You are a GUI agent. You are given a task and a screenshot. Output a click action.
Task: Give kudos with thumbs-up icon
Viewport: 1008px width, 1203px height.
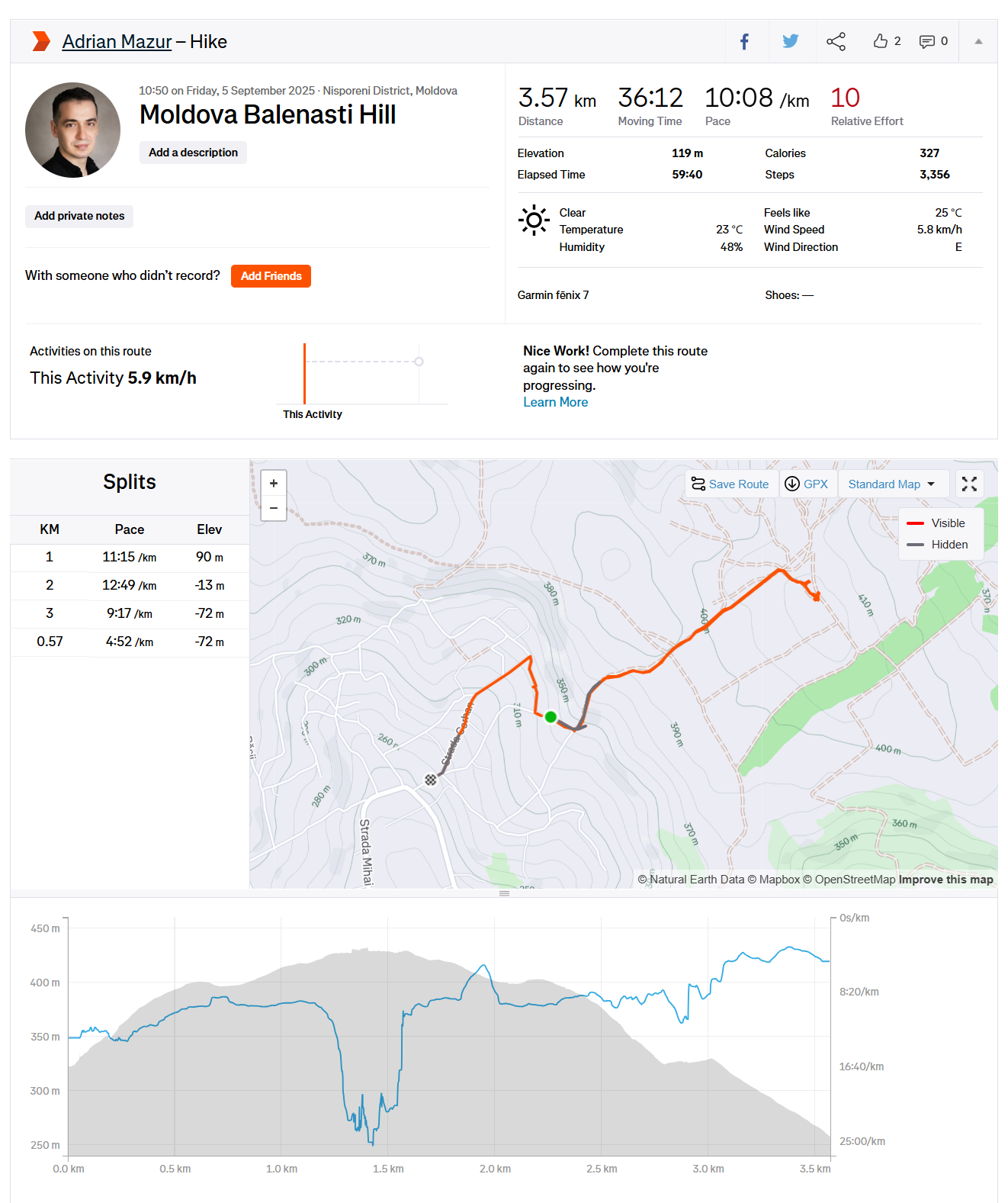coord(881,41)
